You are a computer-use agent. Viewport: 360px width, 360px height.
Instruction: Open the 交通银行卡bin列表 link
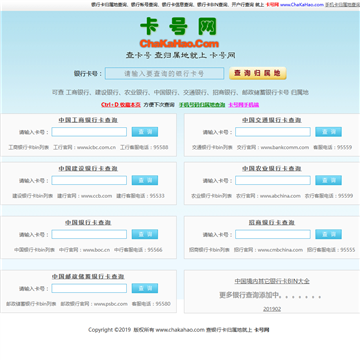tap(212, 147)
